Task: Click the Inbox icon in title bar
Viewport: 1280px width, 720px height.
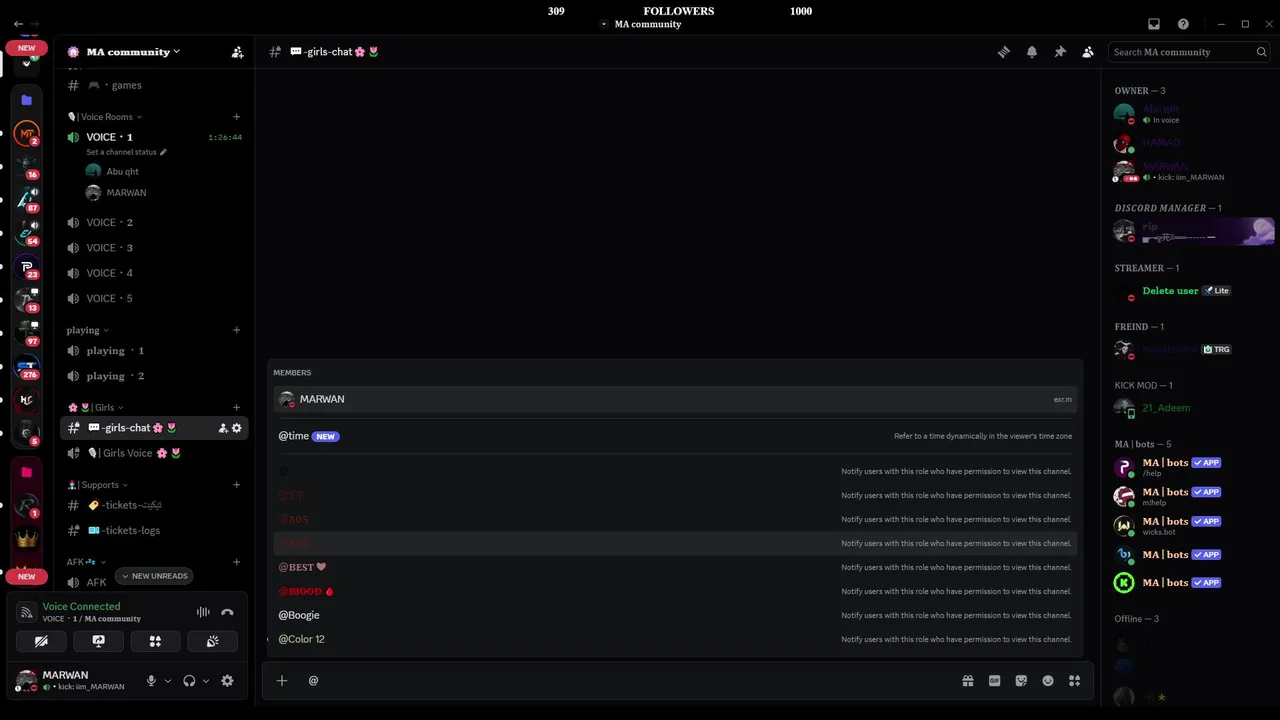Action: (x=1154, y=24)
